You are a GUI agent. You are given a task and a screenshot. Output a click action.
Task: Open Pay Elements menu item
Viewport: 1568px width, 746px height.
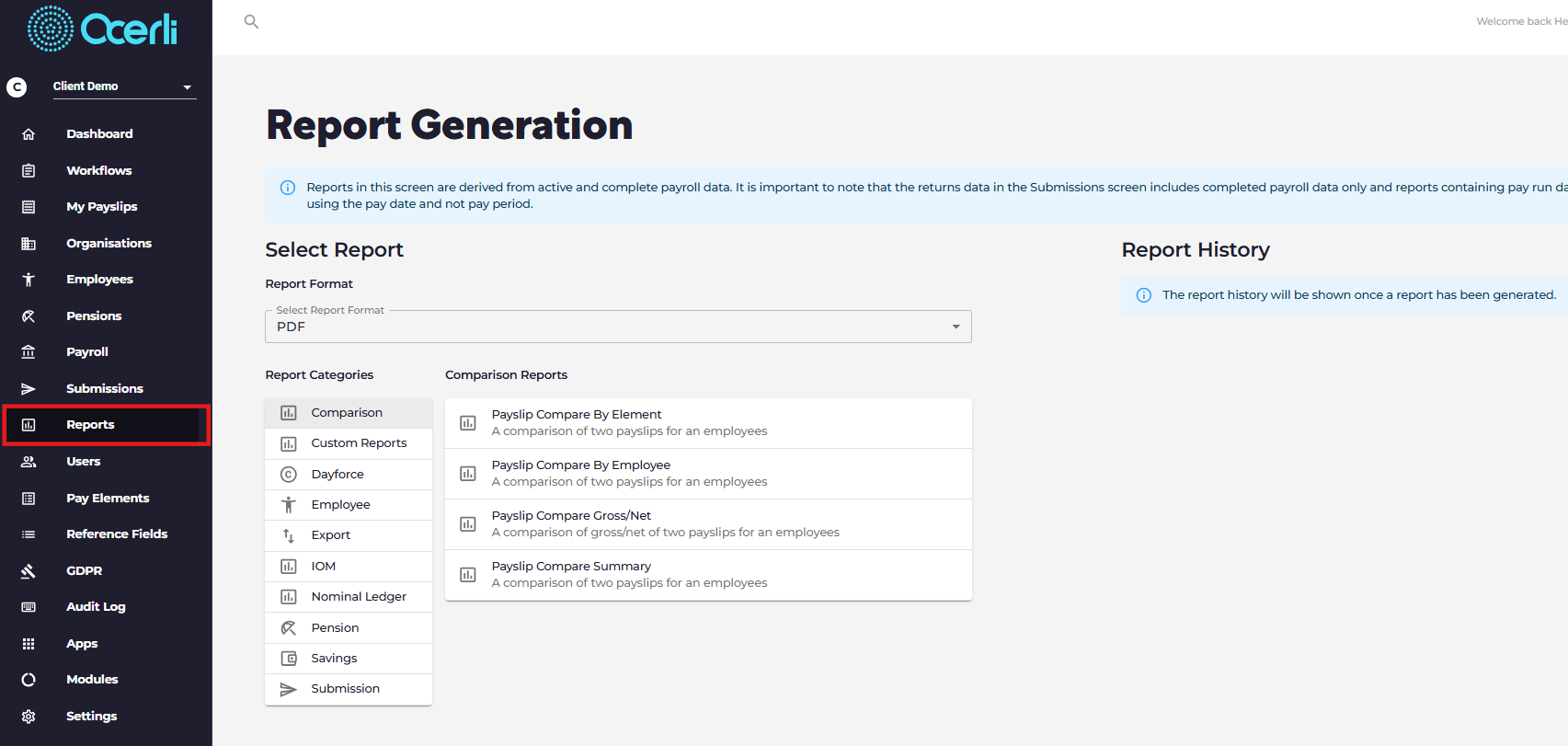(x=107, y=499)
